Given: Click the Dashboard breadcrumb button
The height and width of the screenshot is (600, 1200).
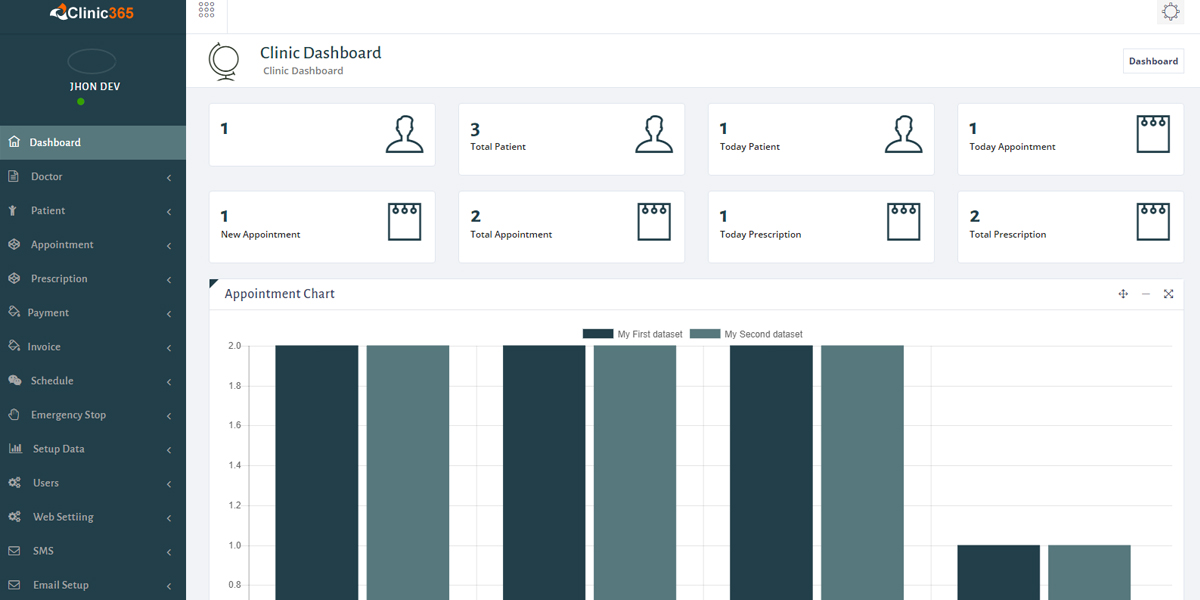Looking at the screenshot, I should (x=1153, y=61).
